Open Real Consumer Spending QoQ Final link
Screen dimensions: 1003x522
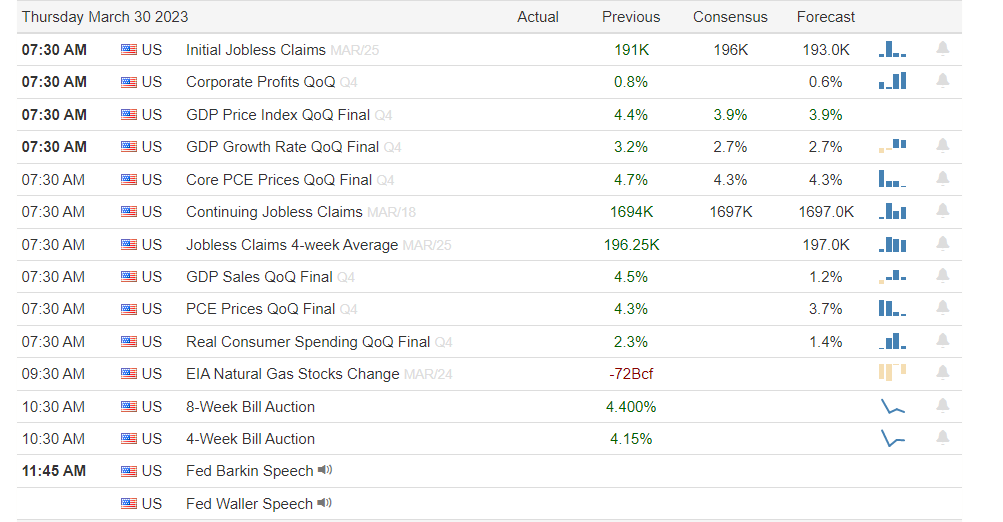[x=308, y=342]
